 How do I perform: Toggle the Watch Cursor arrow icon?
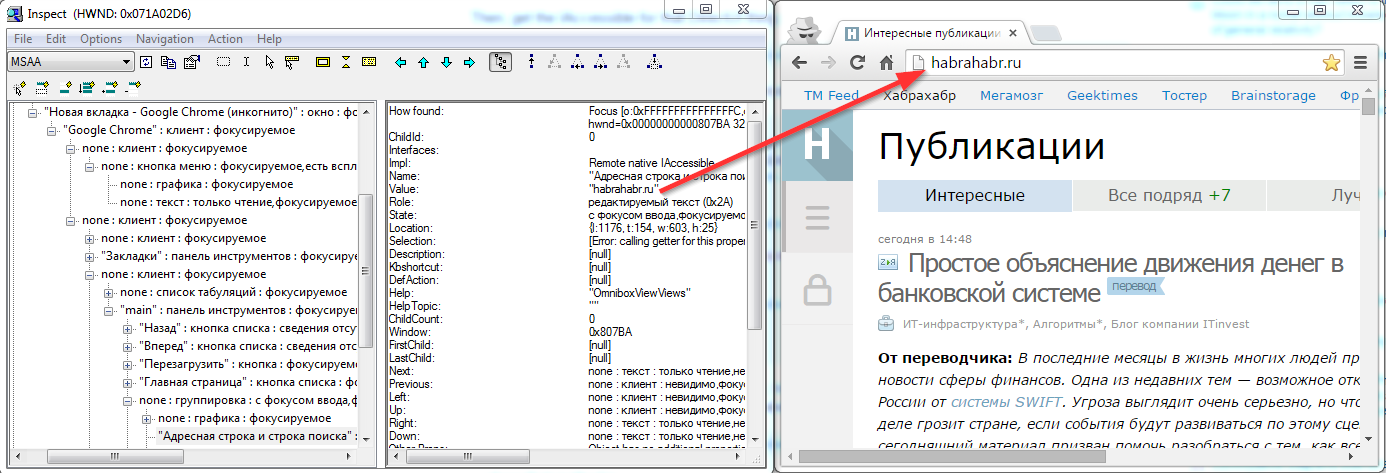[269, 62]
